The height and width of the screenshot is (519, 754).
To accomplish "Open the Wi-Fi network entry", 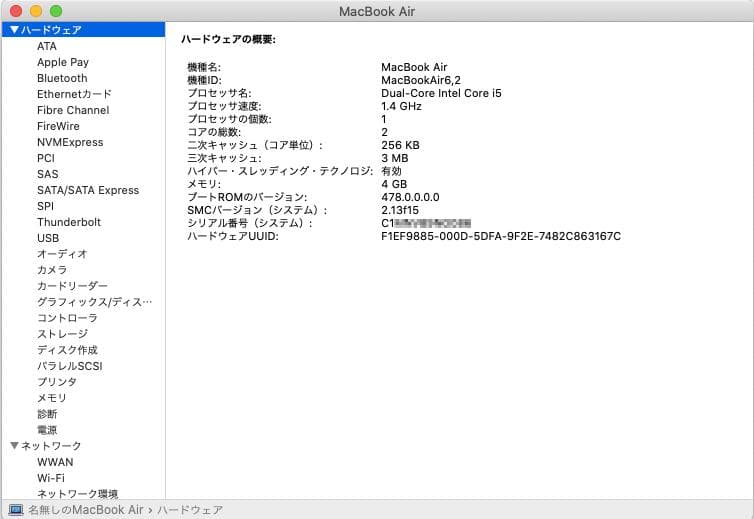I will click(x=50, y=478).
